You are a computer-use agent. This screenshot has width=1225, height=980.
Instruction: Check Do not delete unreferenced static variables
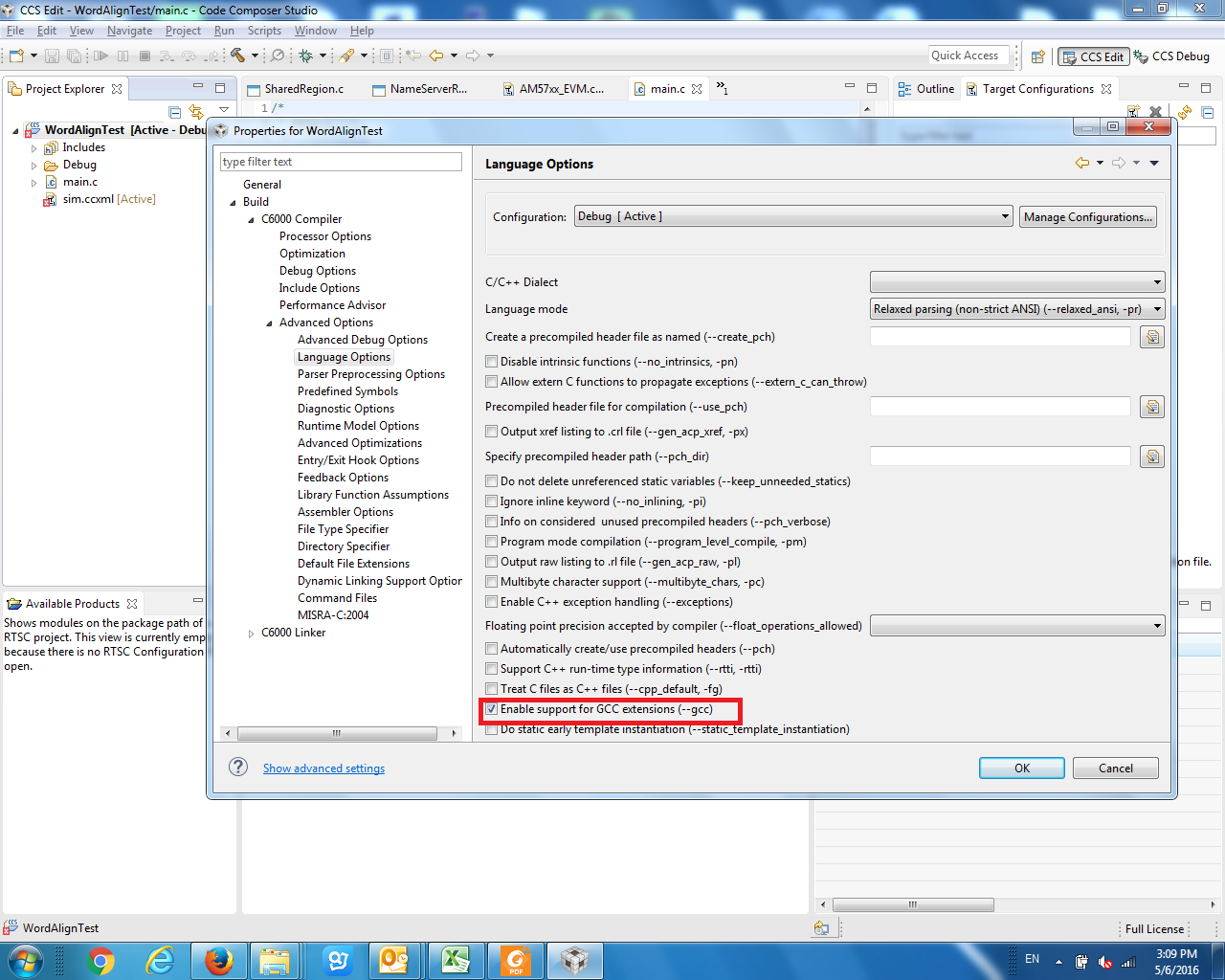coord(491,481)
